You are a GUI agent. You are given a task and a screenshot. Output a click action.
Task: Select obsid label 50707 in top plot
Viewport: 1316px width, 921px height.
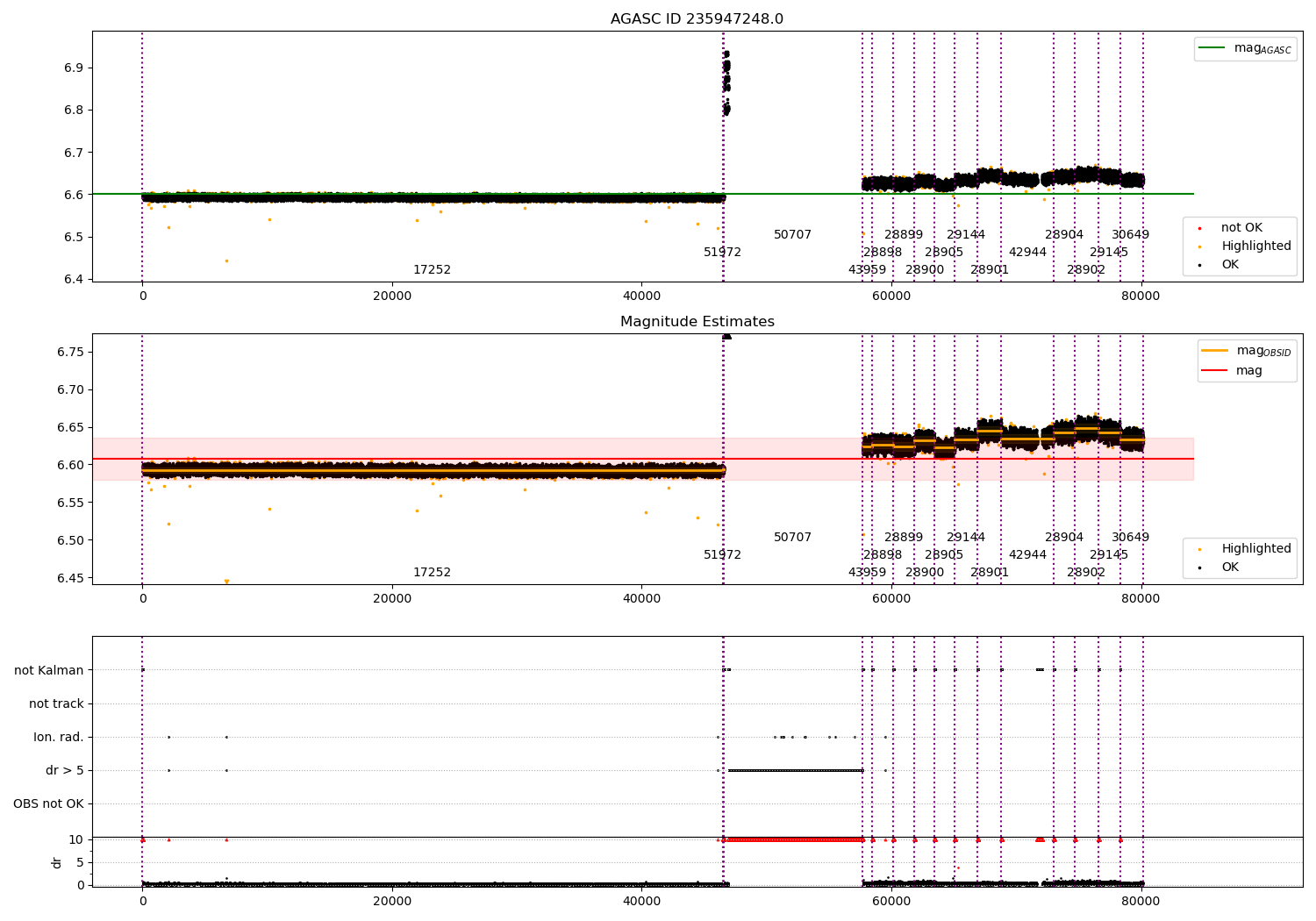point(792,234)
